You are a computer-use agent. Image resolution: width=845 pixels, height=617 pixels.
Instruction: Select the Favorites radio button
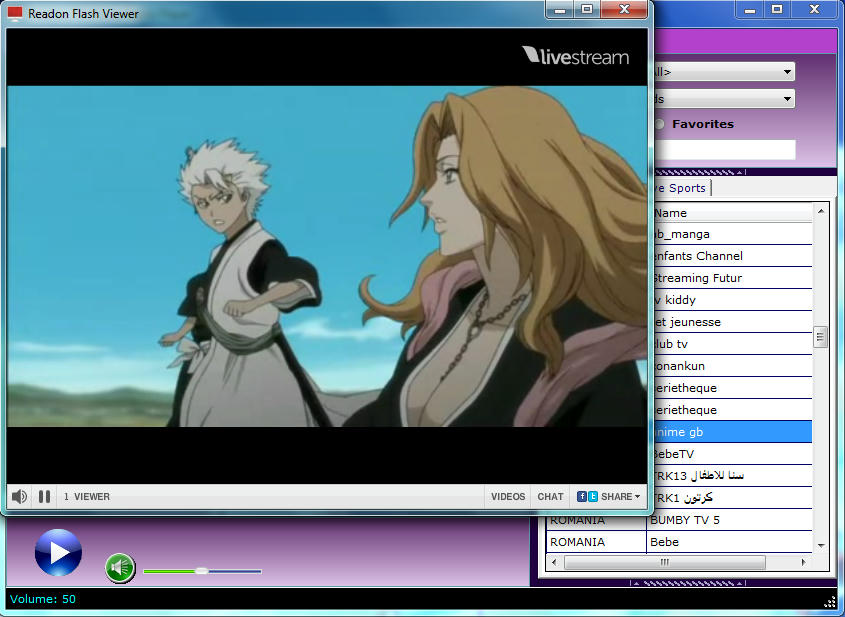pyautogui.click(x=659, y=124)
